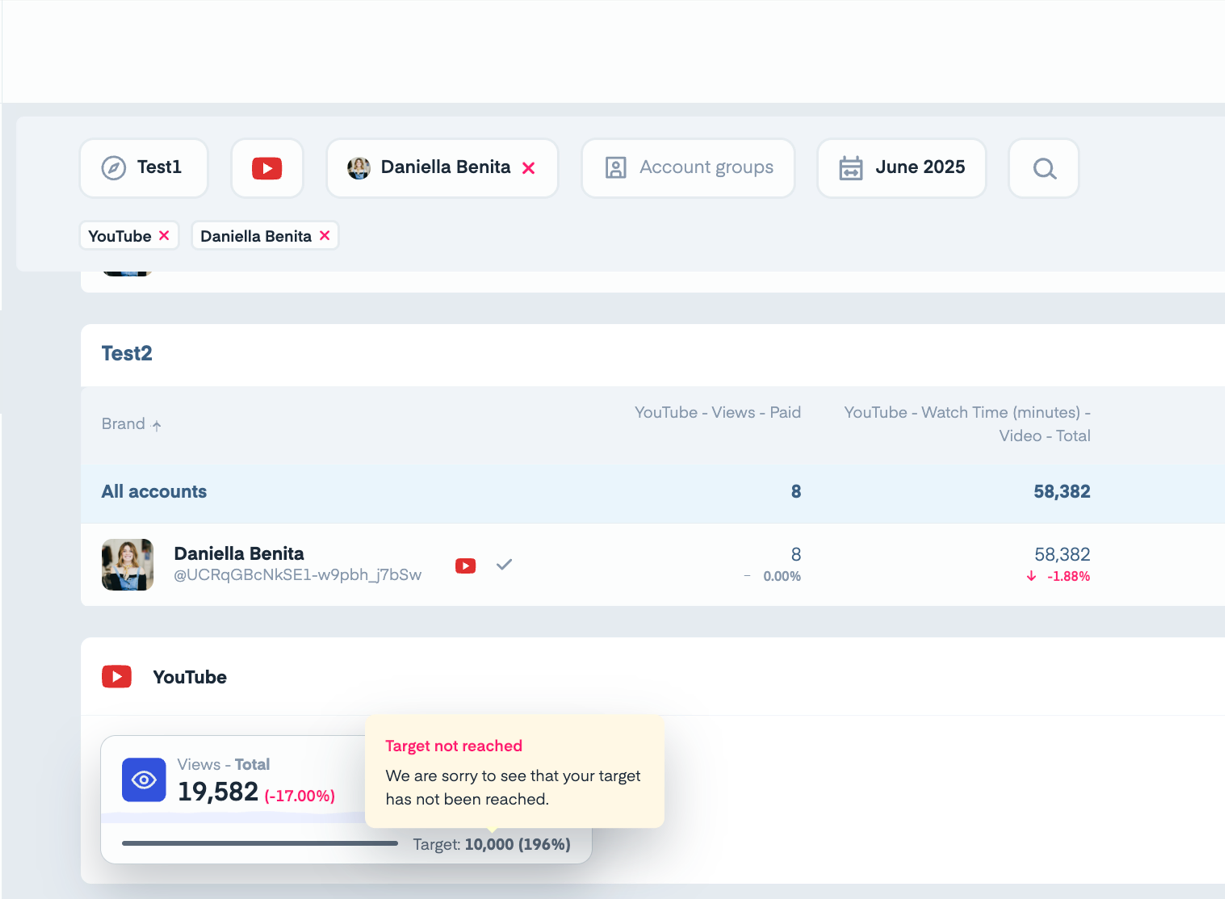Viewport: 1225px width, 899px height.
Task: Remove the YouTube filter tag
Action: (164, 236)
